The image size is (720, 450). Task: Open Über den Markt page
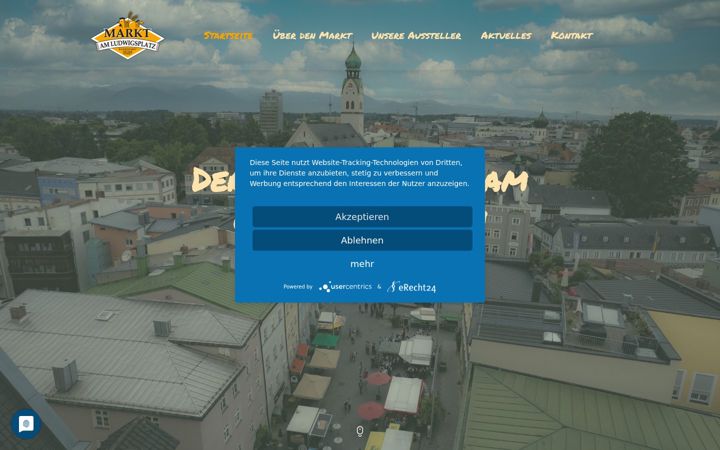312,35
